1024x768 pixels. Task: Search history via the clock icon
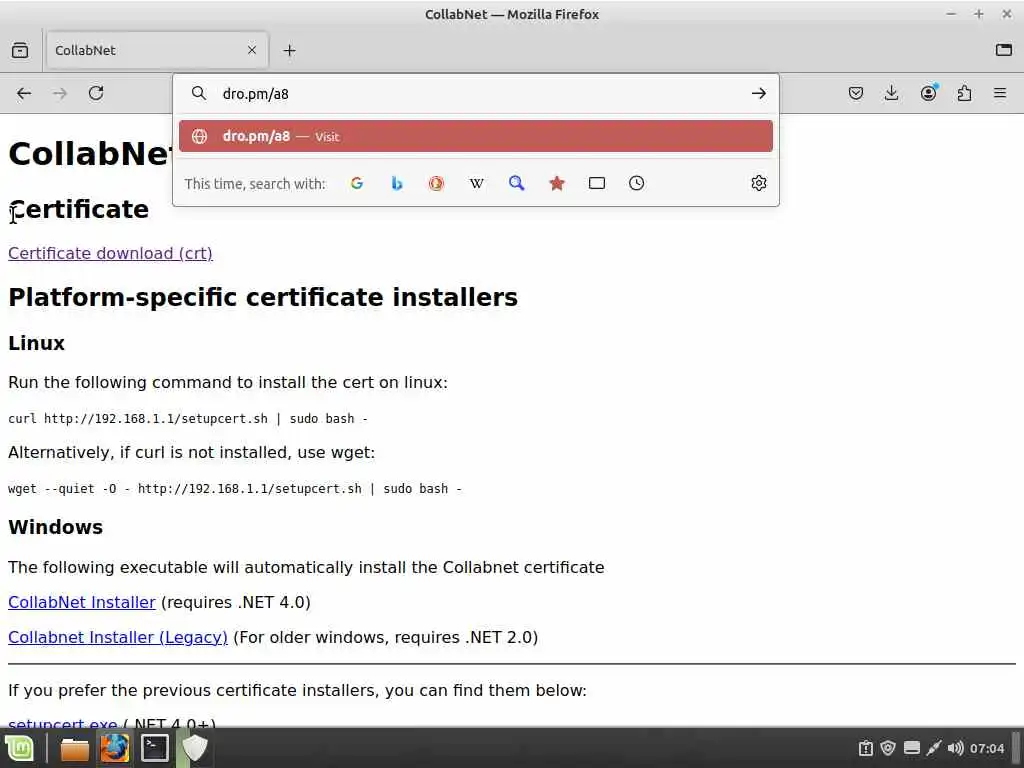(x=637, y=184)
